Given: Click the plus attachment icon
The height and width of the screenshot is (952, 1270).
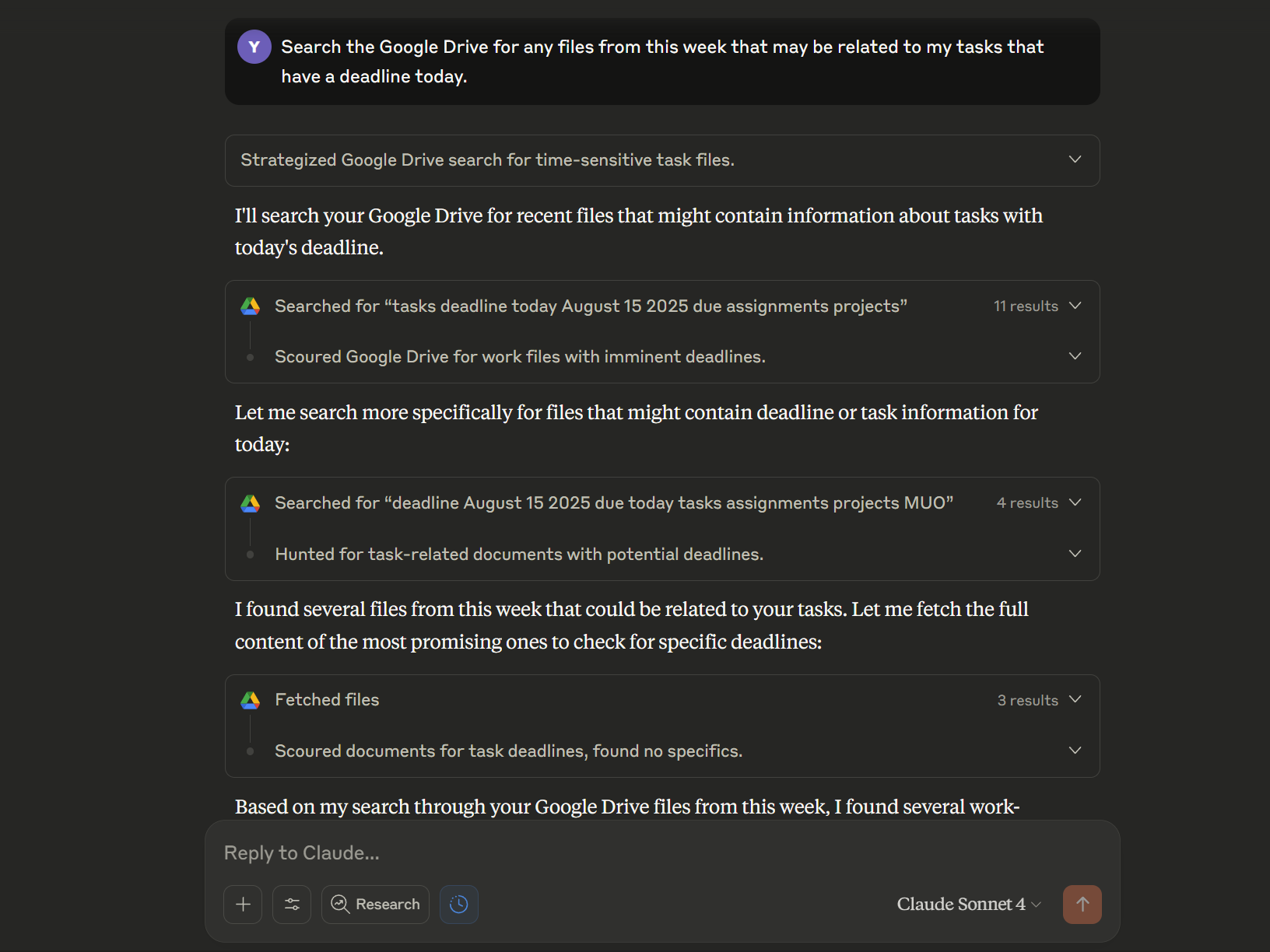Looking at the screenshot, I should coord(243,904).
